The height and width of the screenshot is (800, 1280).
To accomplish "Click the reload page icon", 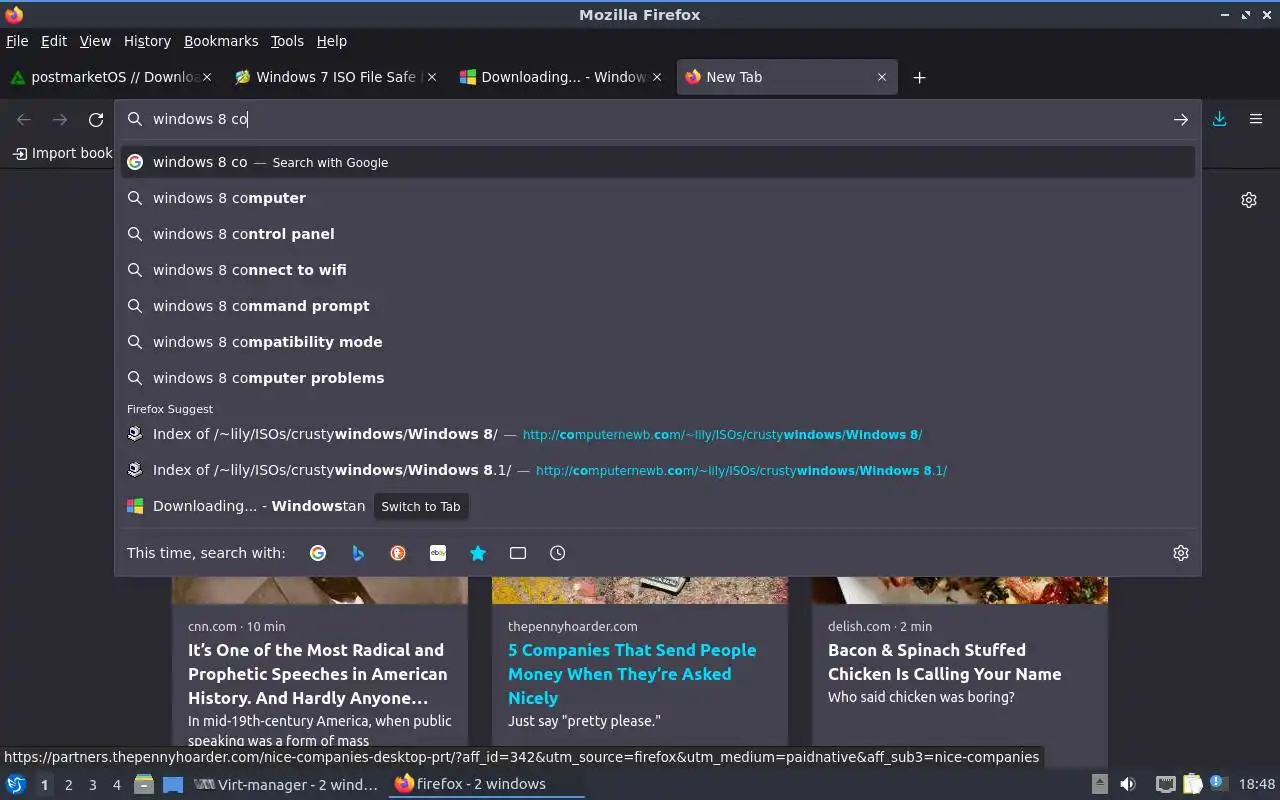I will coord(96,119).
